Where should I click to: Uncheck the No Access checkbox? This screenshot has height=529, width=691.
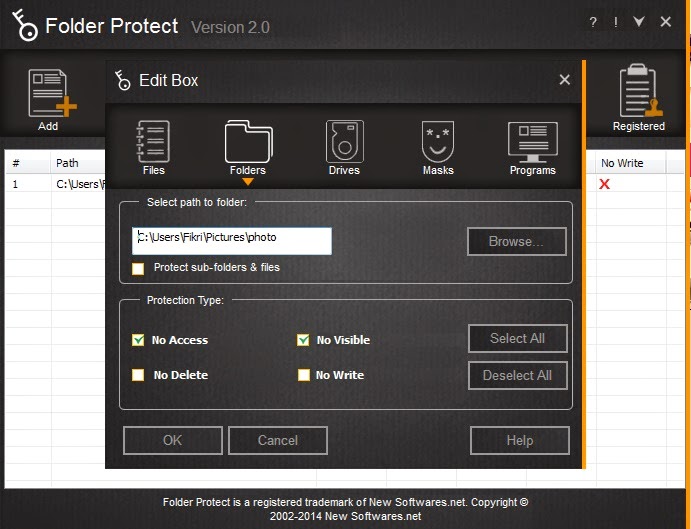(138, 340)
